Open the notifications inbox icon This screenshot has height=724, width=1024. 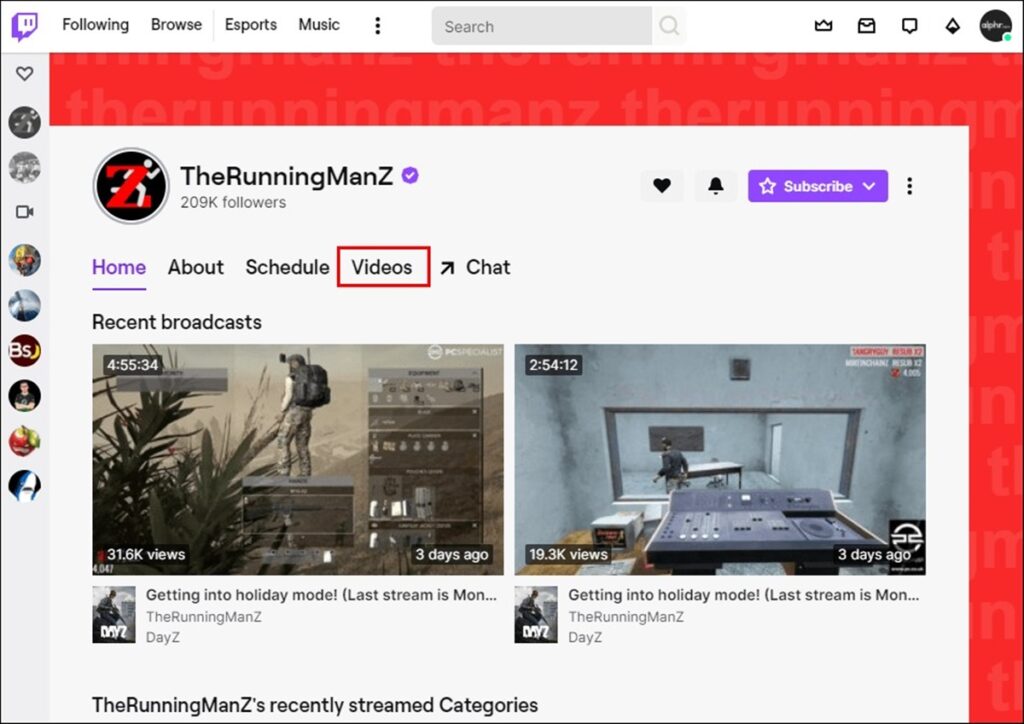[867, 25]
